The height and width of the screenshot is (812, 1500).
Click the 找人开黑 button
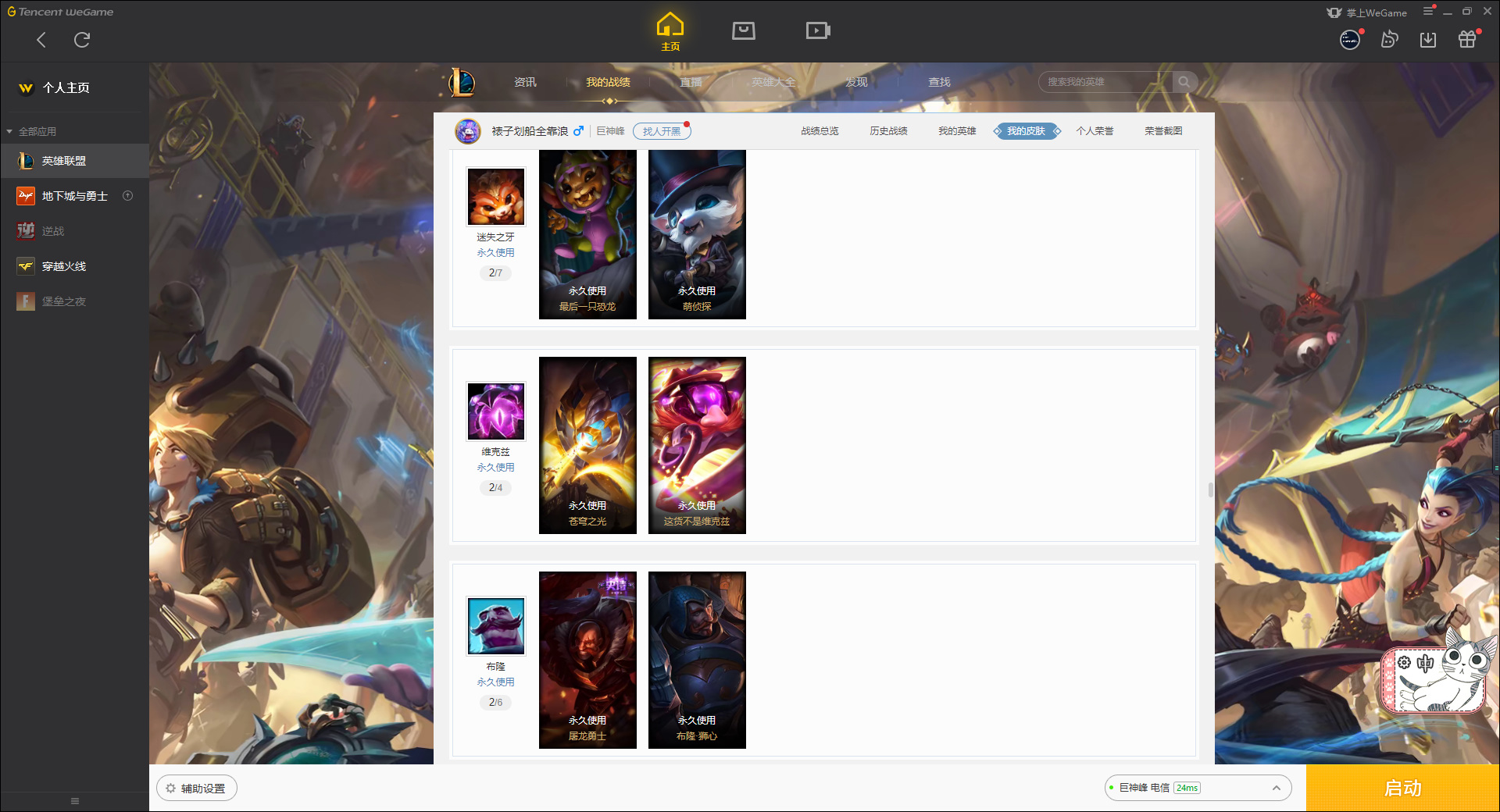(x=662, y=131)
